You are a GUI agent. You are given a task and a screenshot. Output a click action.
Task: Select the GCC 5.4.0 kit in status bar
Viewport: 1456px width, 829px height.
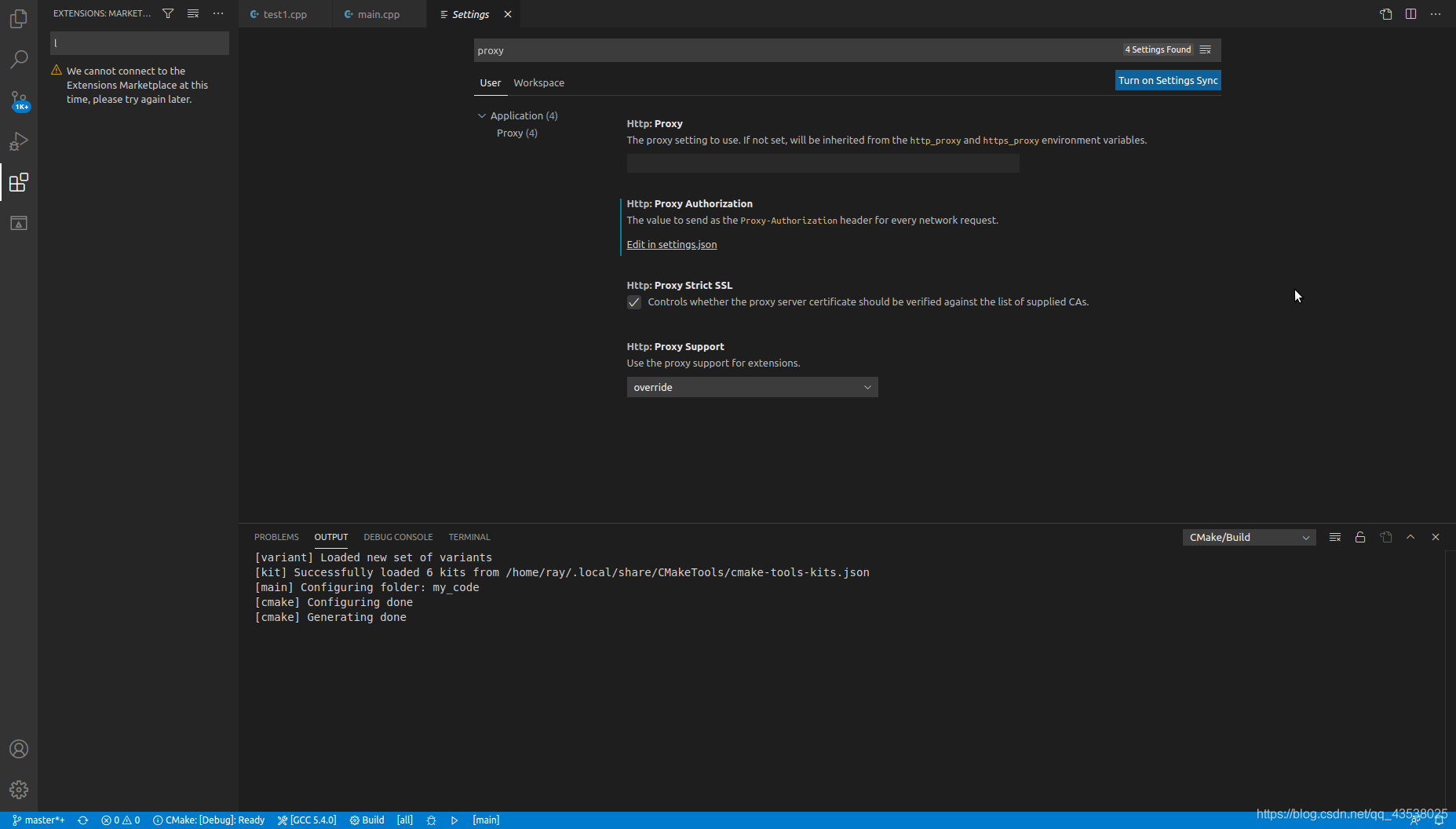click(x=307, y=820)
